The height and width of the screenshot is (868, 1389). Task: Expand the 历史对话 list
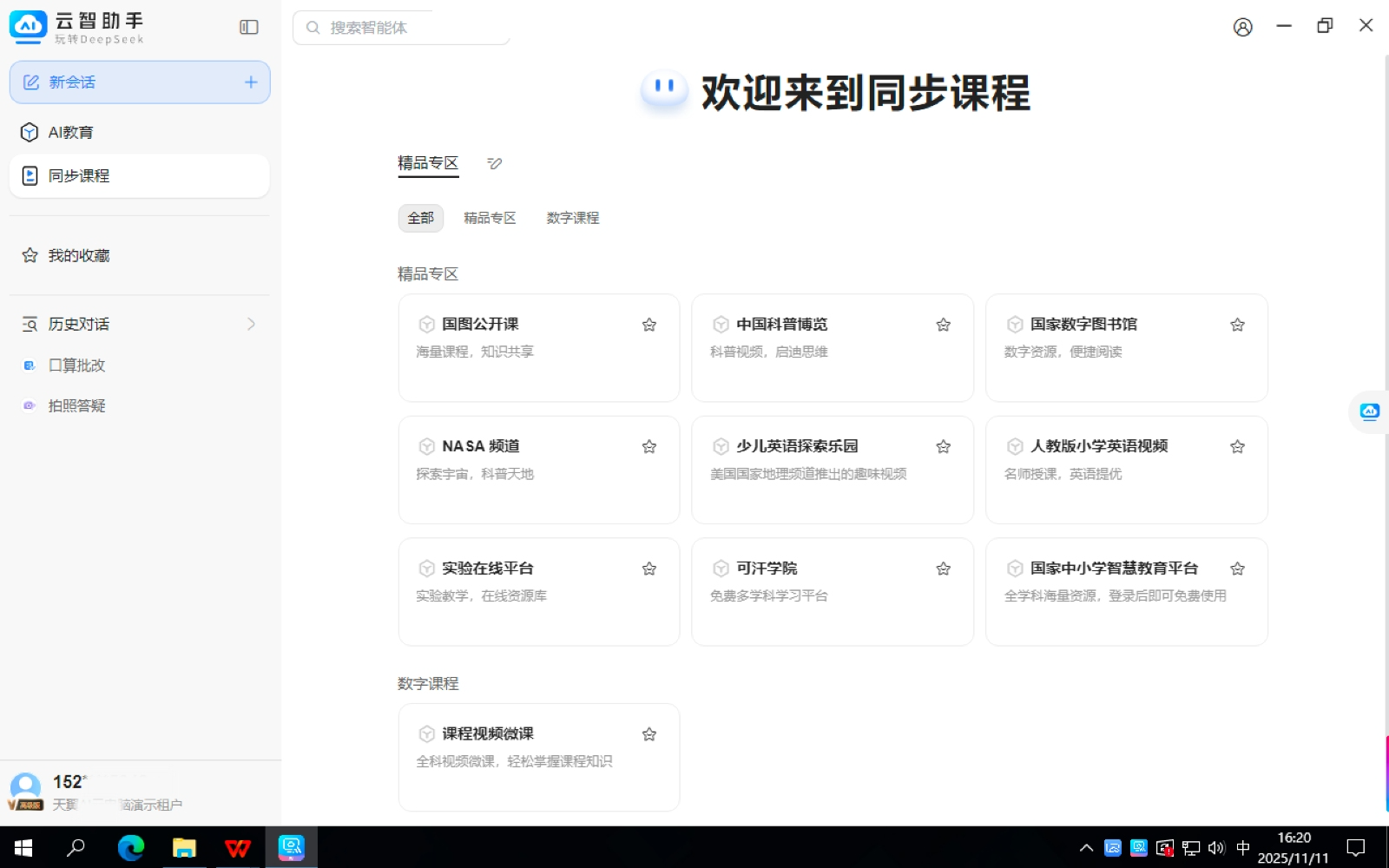251,324
